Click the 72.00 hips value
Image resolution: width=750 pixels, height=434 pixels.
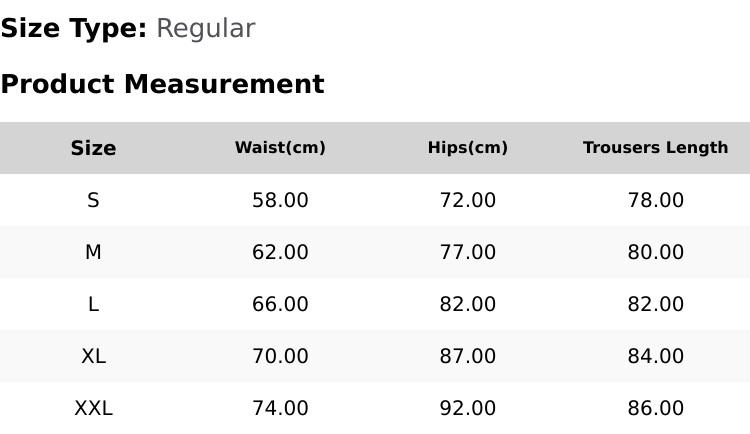coord(468,200)
